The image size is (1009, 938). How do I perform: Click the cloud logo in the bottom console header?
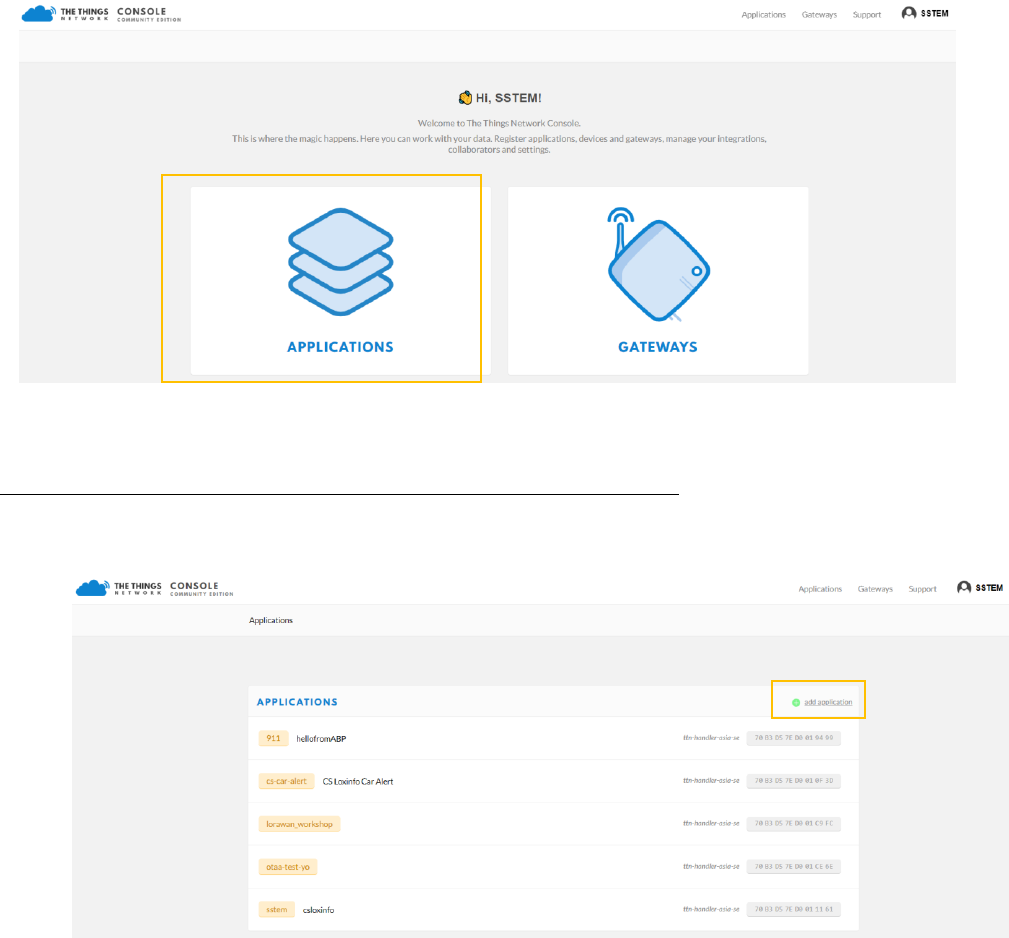pyautogui.click(x=93, y=588)
